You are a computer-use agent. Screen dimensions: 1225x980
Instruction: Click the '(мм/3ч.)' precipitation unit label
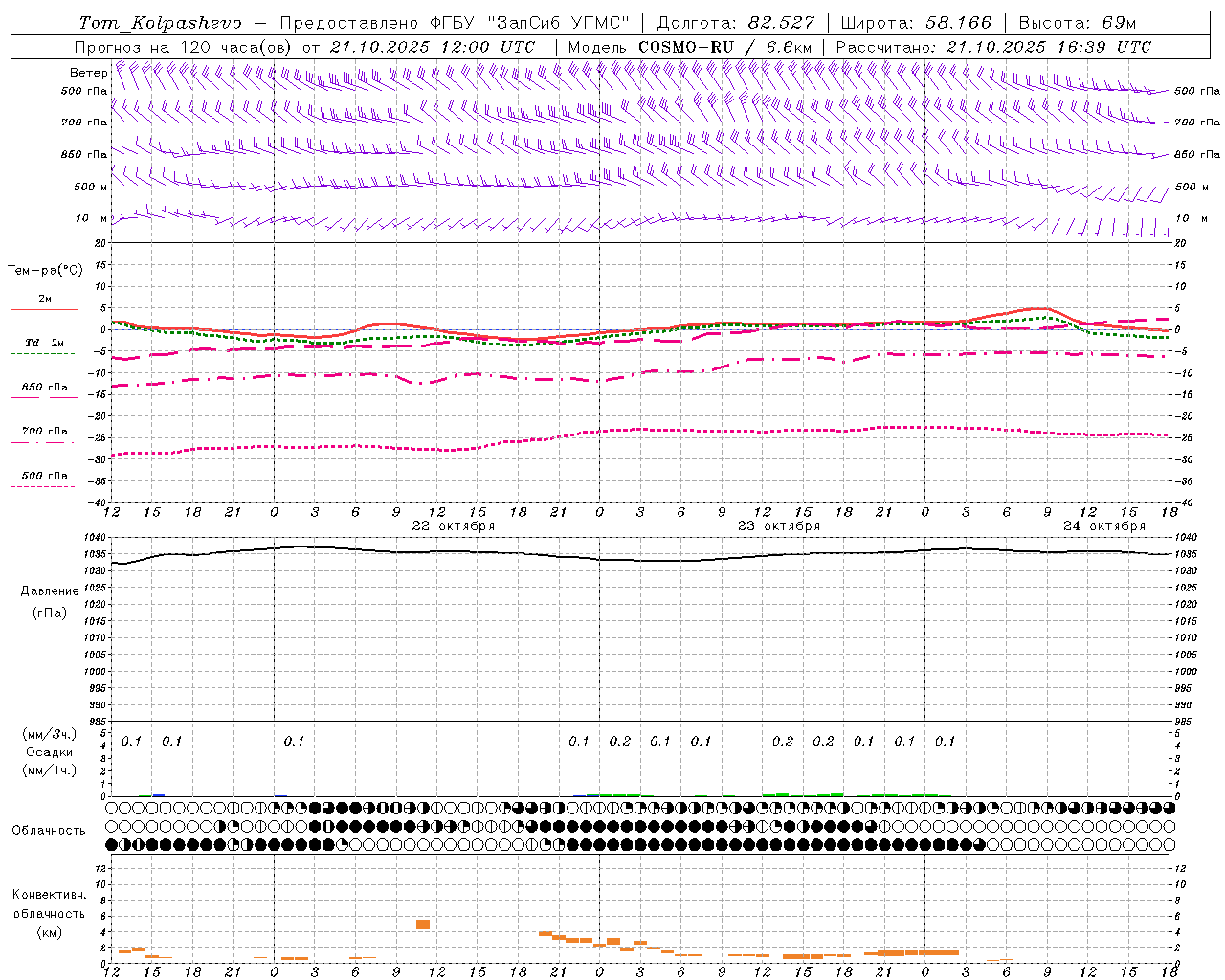pos(50,734)
